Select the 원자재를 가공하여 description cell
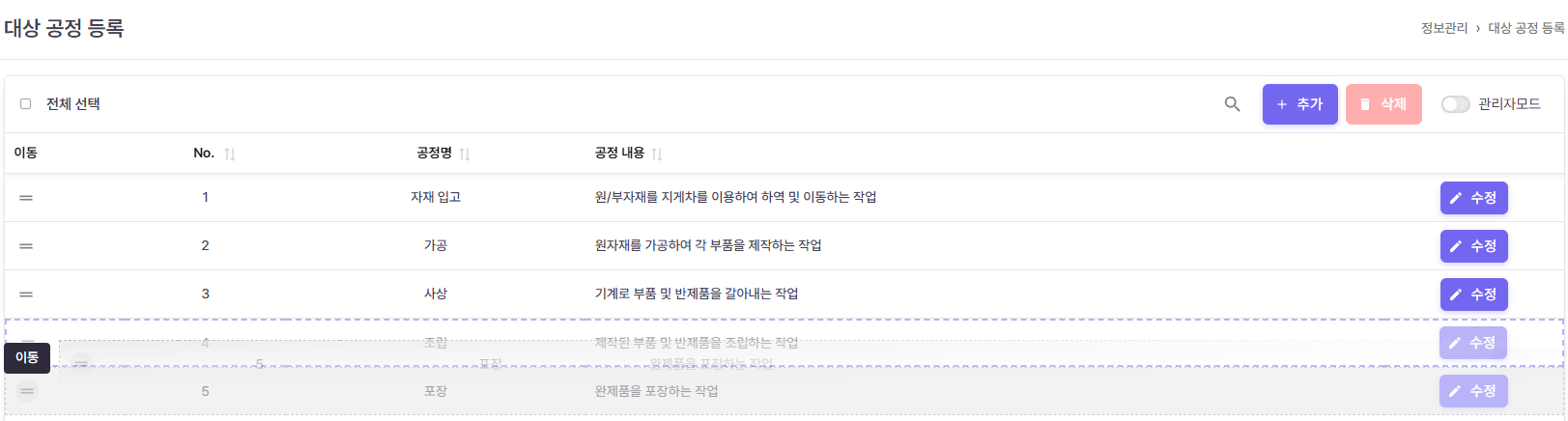 click(x=708, y=245)
